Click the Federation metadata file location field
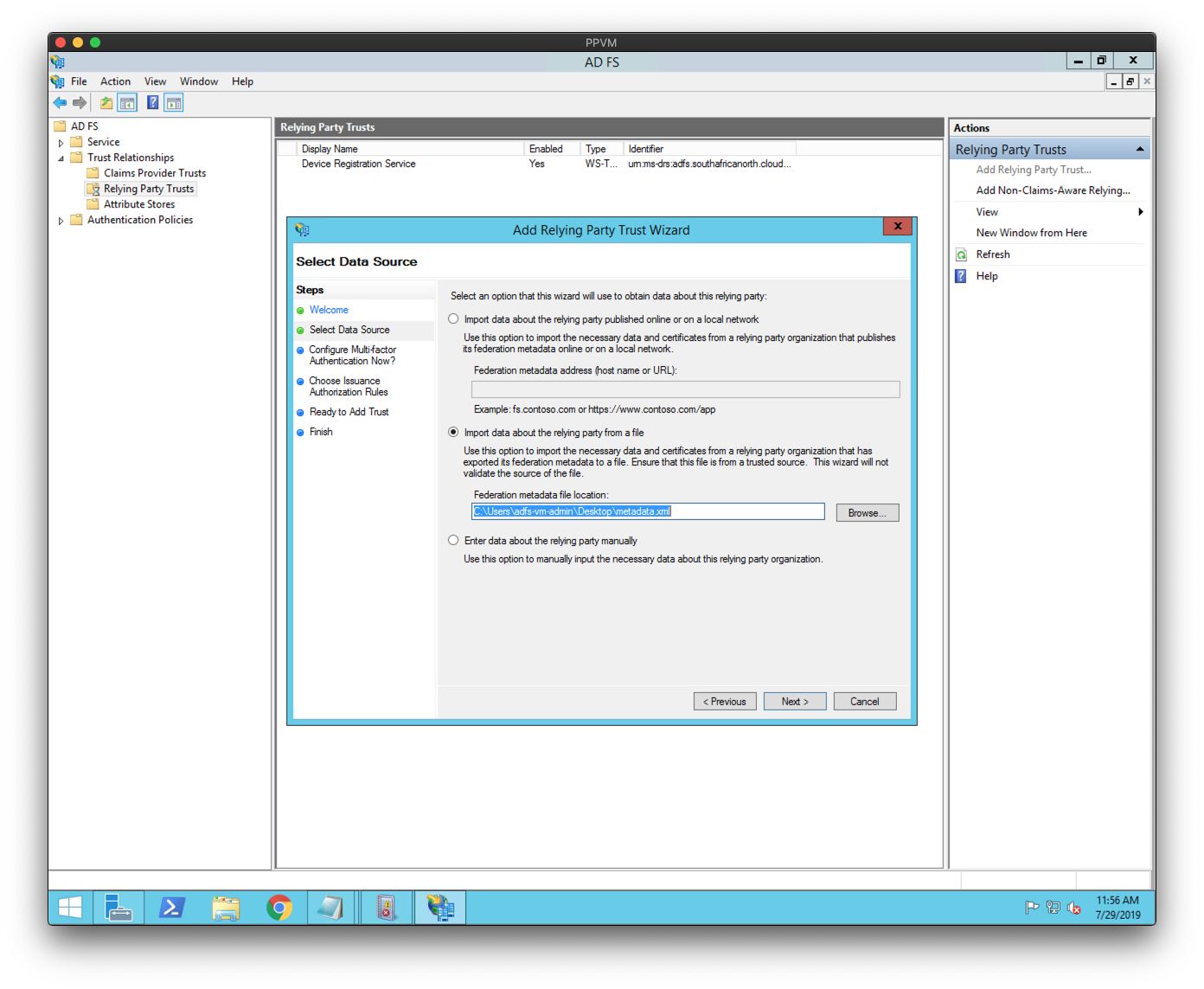Screen dimensions: 1204x989 coord(648,511)
